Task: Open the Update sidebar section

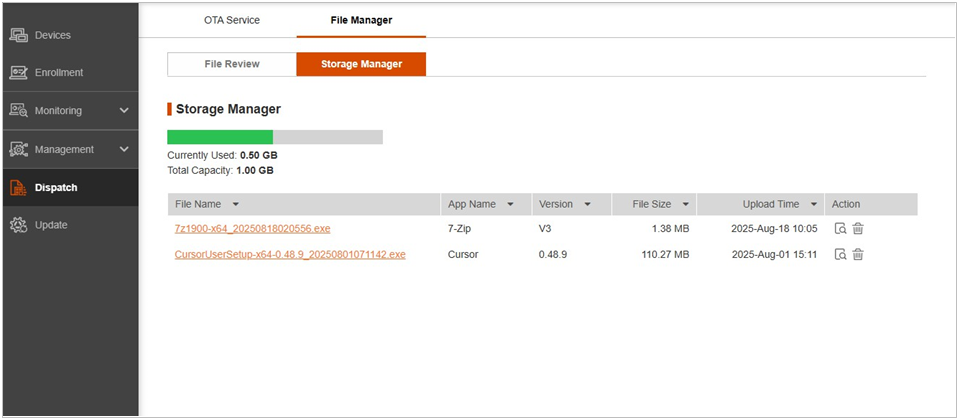Action: [70, 225]
